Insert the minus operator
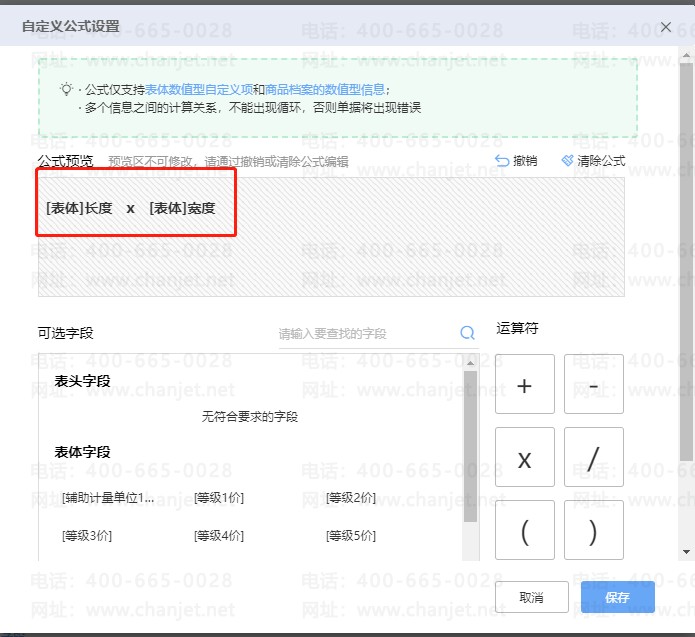 [x=593, y=384]
